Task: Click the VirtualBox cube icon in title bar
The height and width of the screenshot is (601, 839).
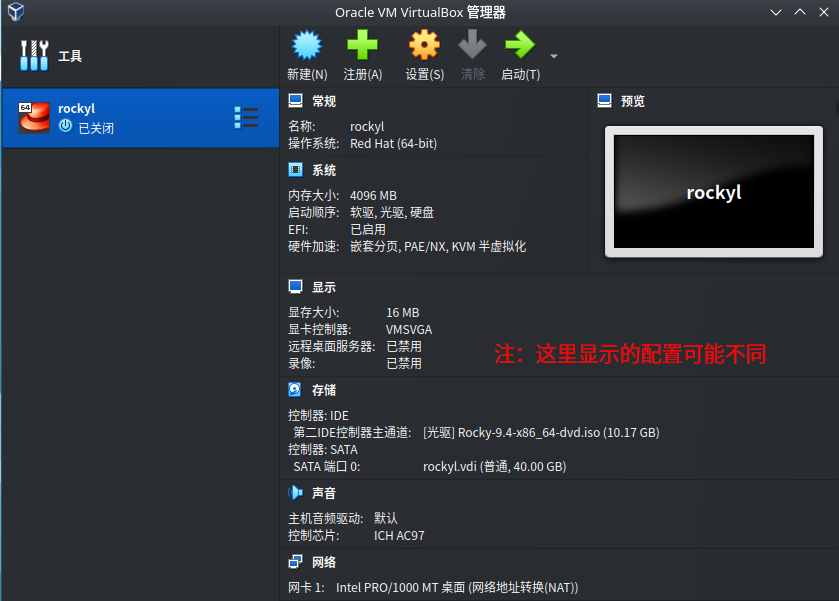Action: [16, 12]
